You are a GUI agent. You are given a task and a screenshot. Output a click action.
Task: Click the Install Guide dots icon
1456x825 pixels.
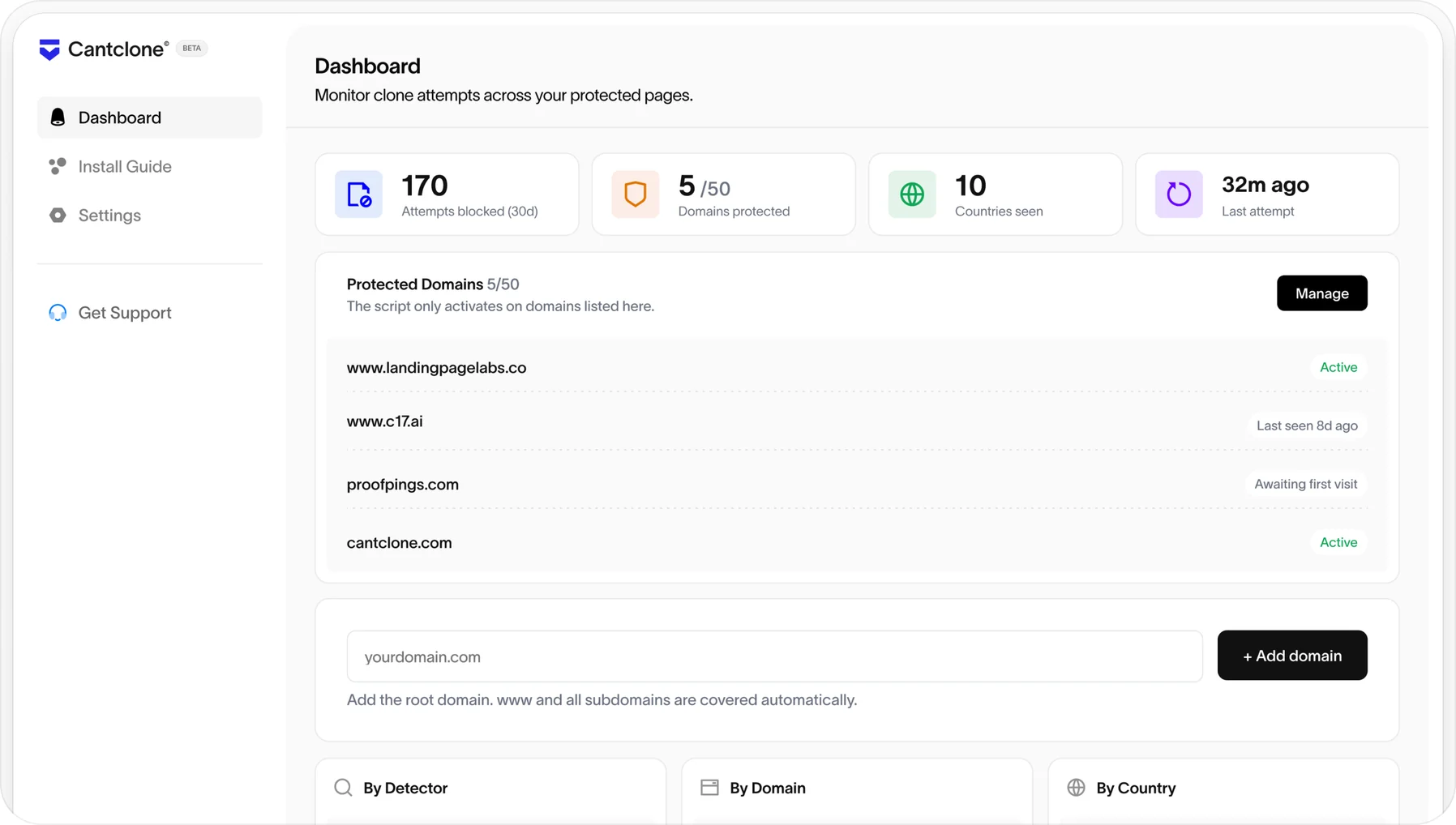coord(58,166)
